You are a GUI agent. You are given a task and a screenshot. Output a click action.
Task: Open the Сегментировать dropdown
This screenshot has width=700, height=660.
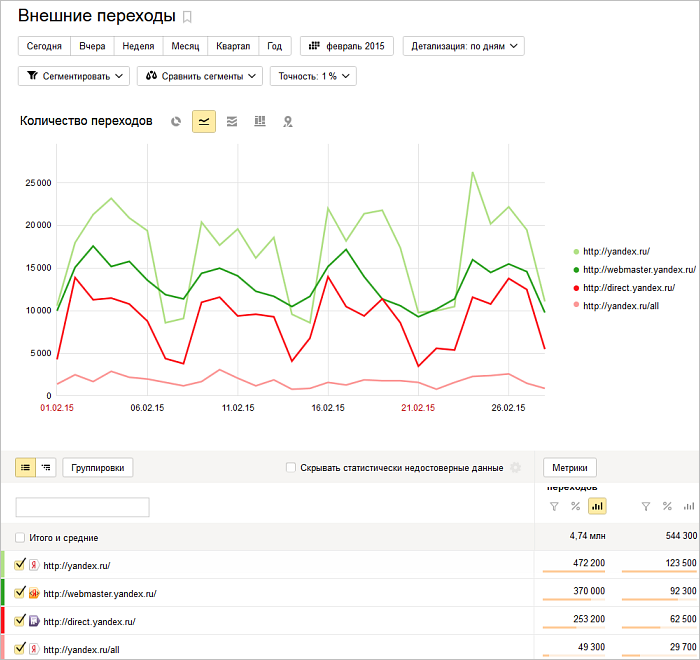74,76
